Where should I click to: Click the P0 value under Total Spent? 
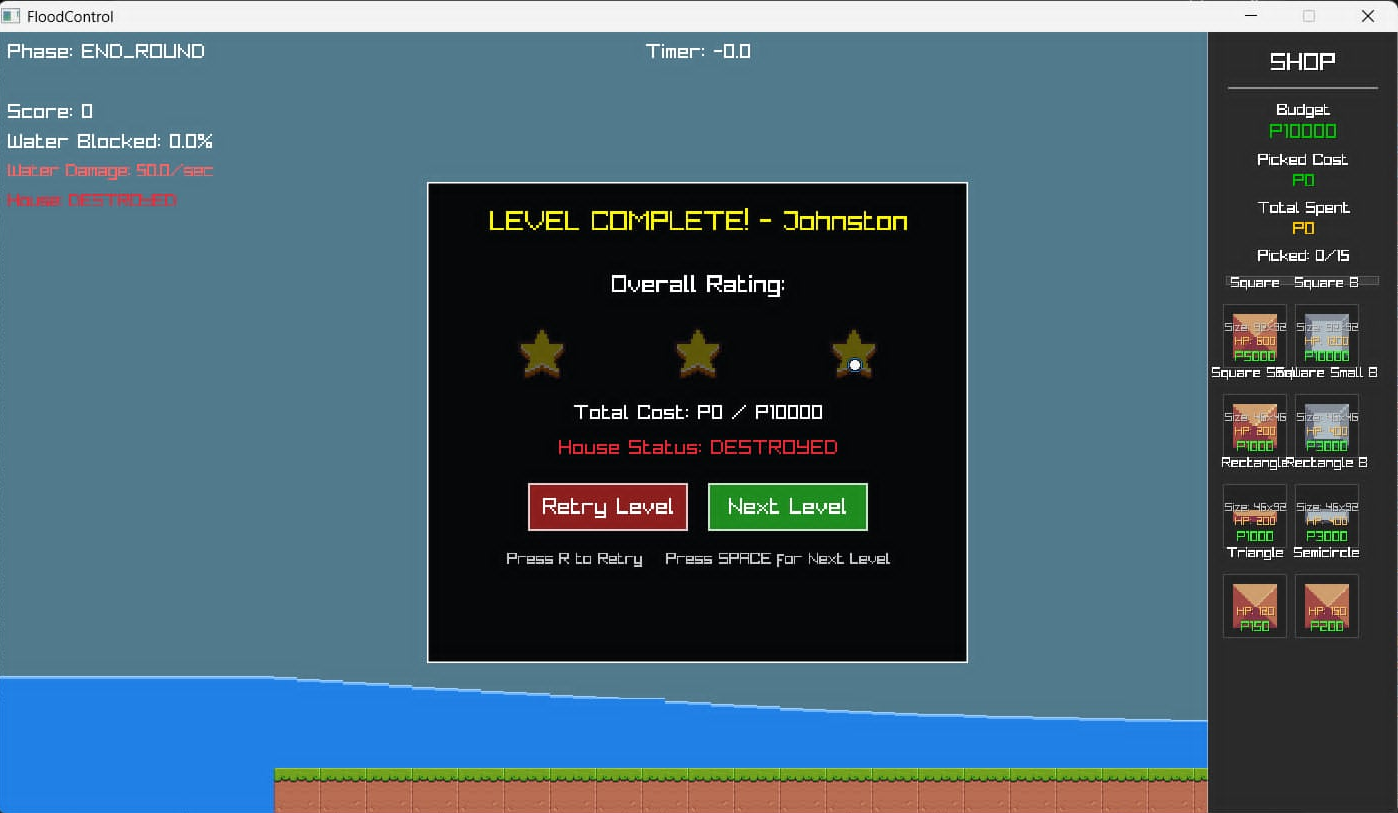pos(1303,228)
